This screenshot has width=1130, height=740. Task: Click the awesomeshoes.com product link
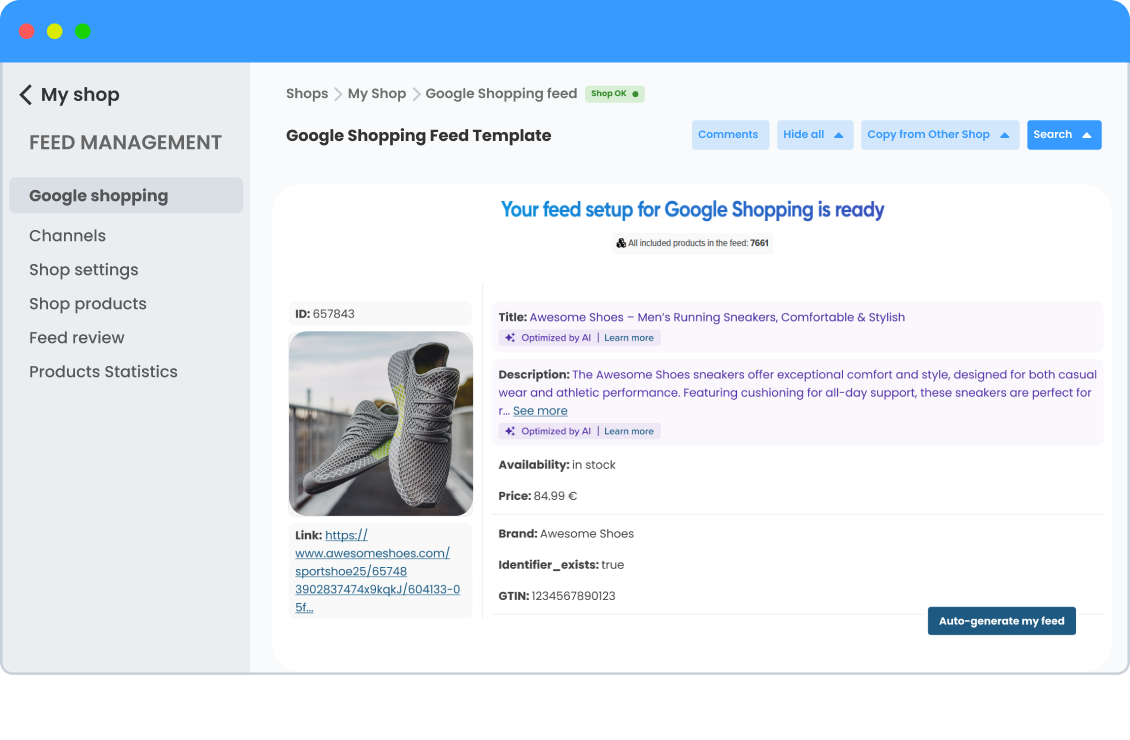[371, 552]
